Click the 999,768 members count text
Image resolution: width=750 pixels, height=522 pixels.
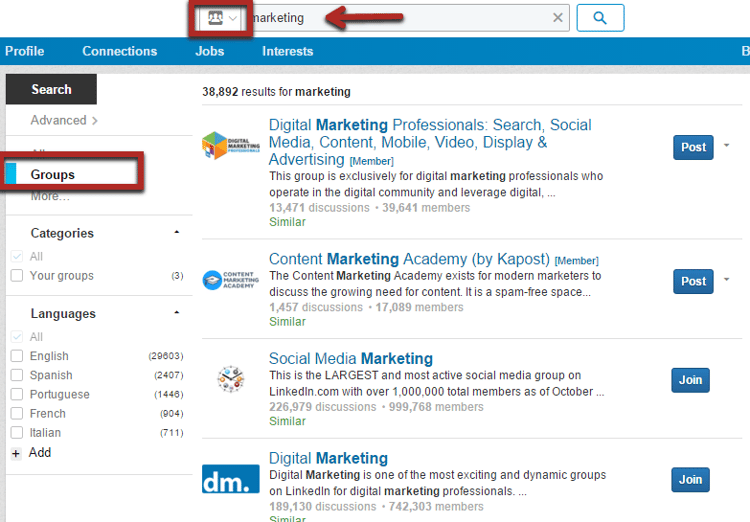click(436, 407)
